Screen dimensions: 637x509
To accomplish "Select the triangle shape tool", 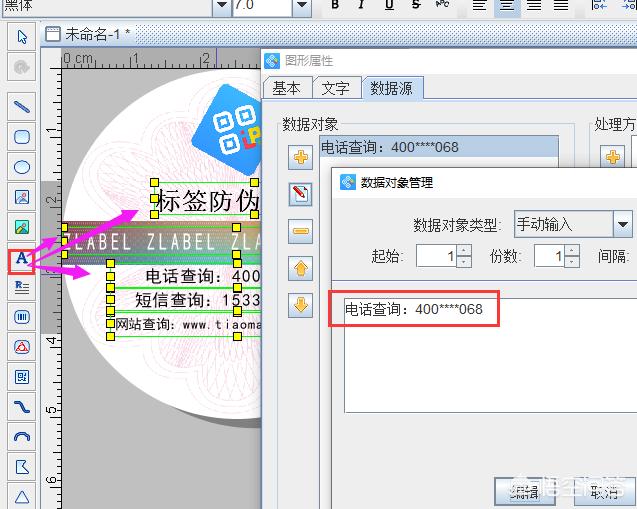I will point(22,496).
